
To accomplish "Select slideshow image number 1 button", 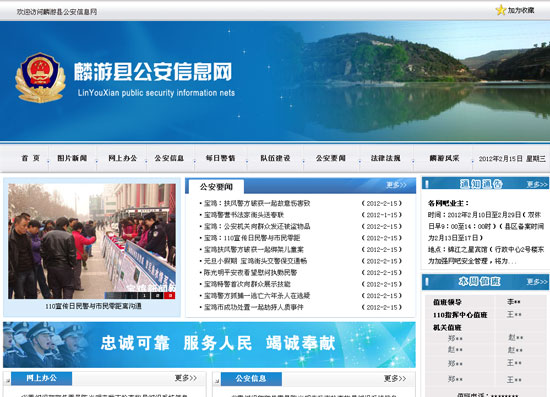I will click(x=144, y=296).
